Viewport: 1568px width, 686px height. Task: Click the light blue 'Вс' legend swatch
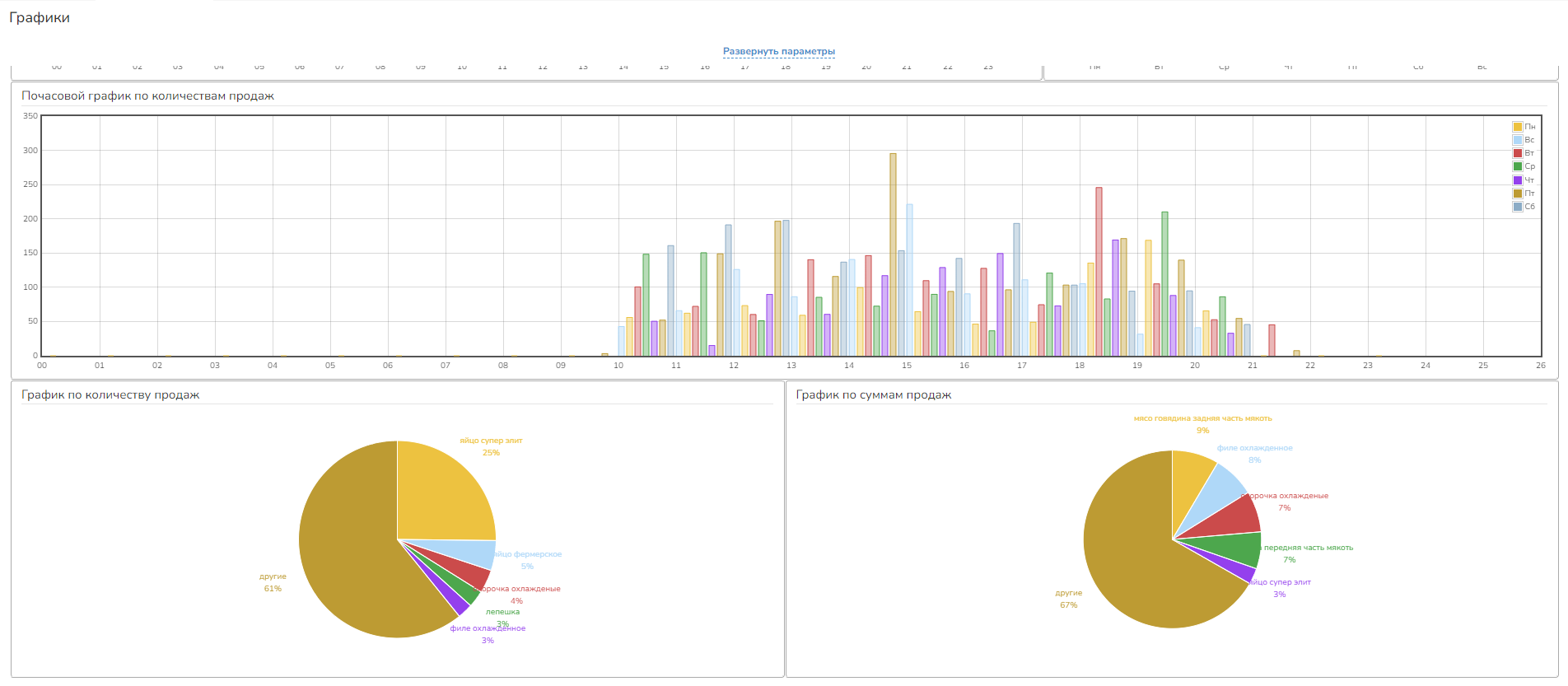click(1517, 140)
